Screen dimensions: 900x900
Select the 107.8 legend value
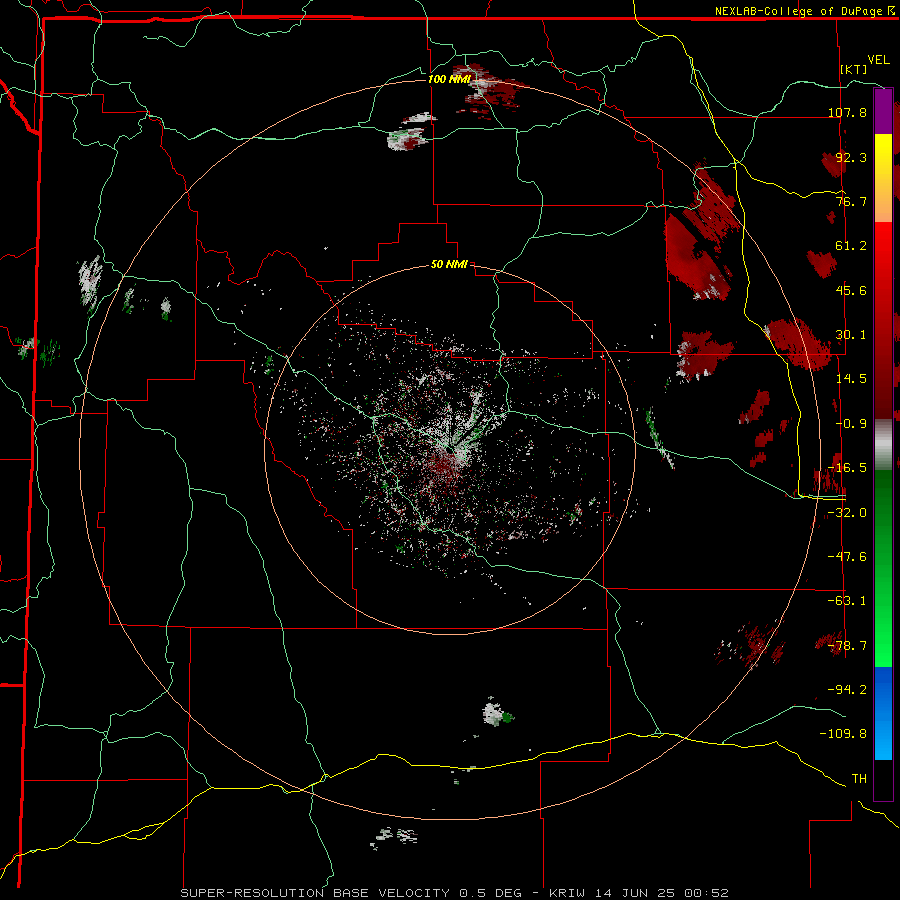[x=847, y=112]
